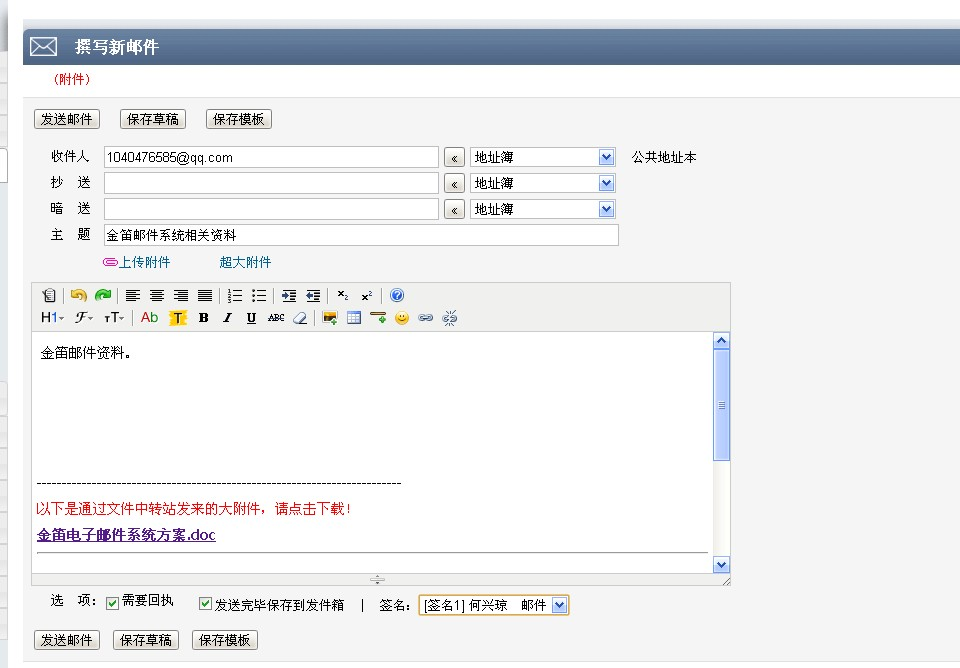Click the bottom 保存草稿 button

(146, 640)
